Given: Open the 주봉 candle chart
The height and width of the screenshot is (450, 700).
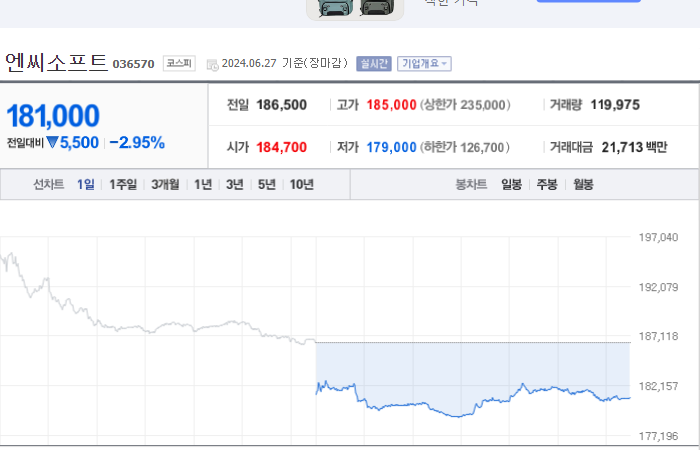Looking at the screenshot, I should coord(547,184).
